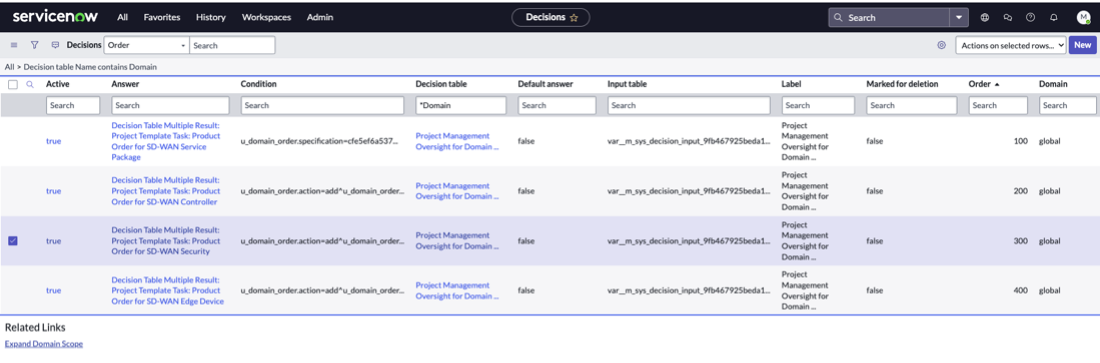Click the Marked for deletion search field

[911, 105]
